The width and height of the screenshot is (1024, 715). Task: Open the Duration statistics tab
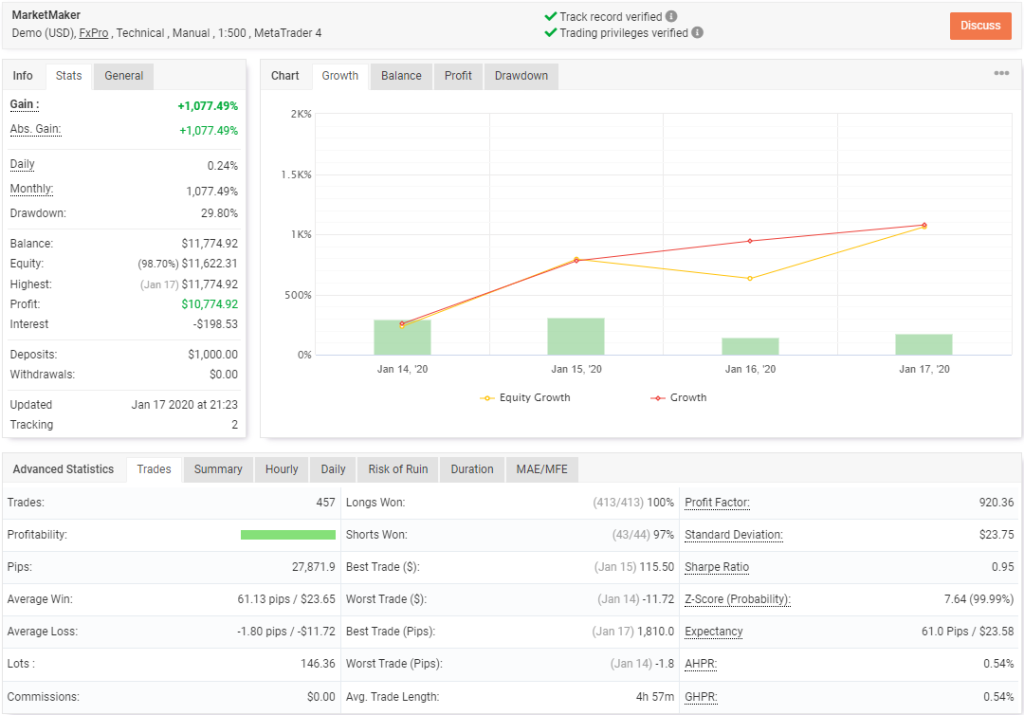(x=472, y=469)
